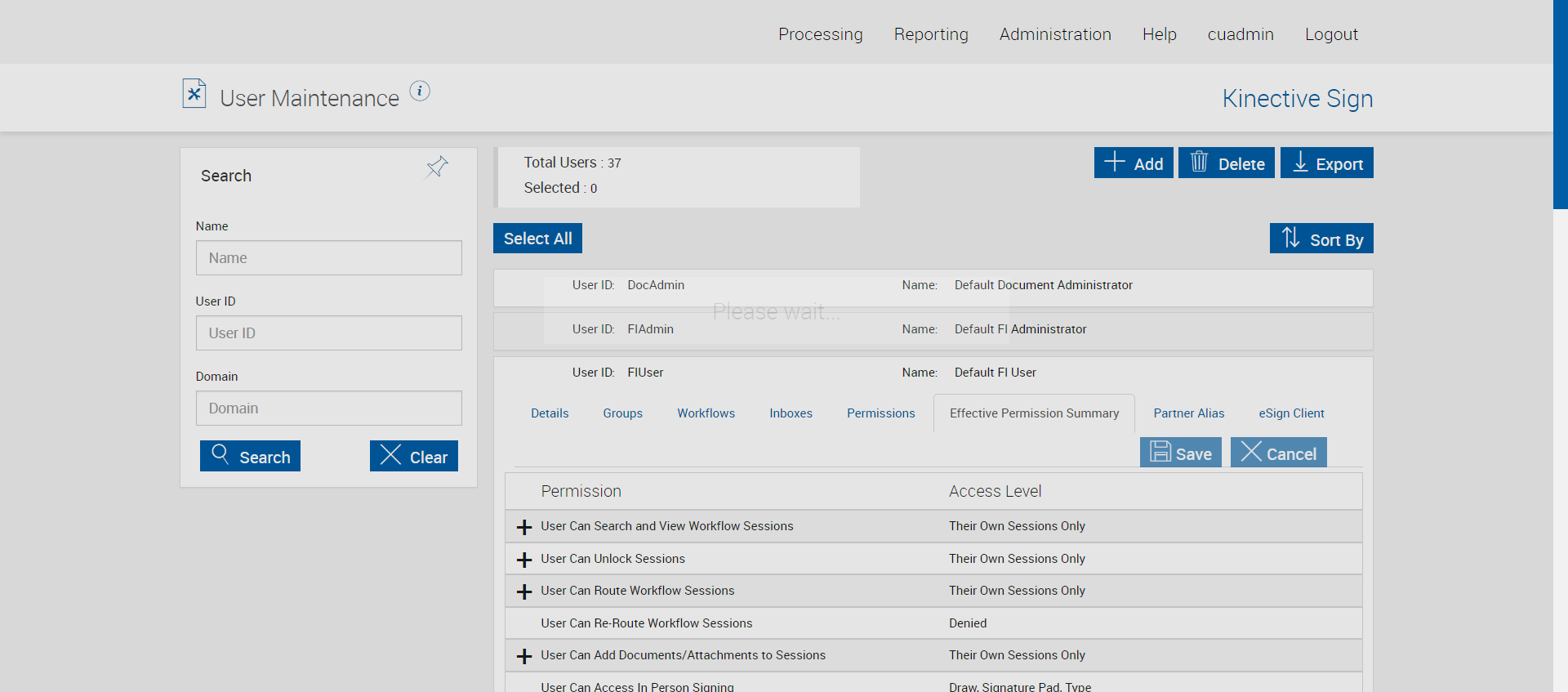This screenshot has height=692, width=1568.
Task: Select the DocAdmin user row
Action: tap(933, 288)
